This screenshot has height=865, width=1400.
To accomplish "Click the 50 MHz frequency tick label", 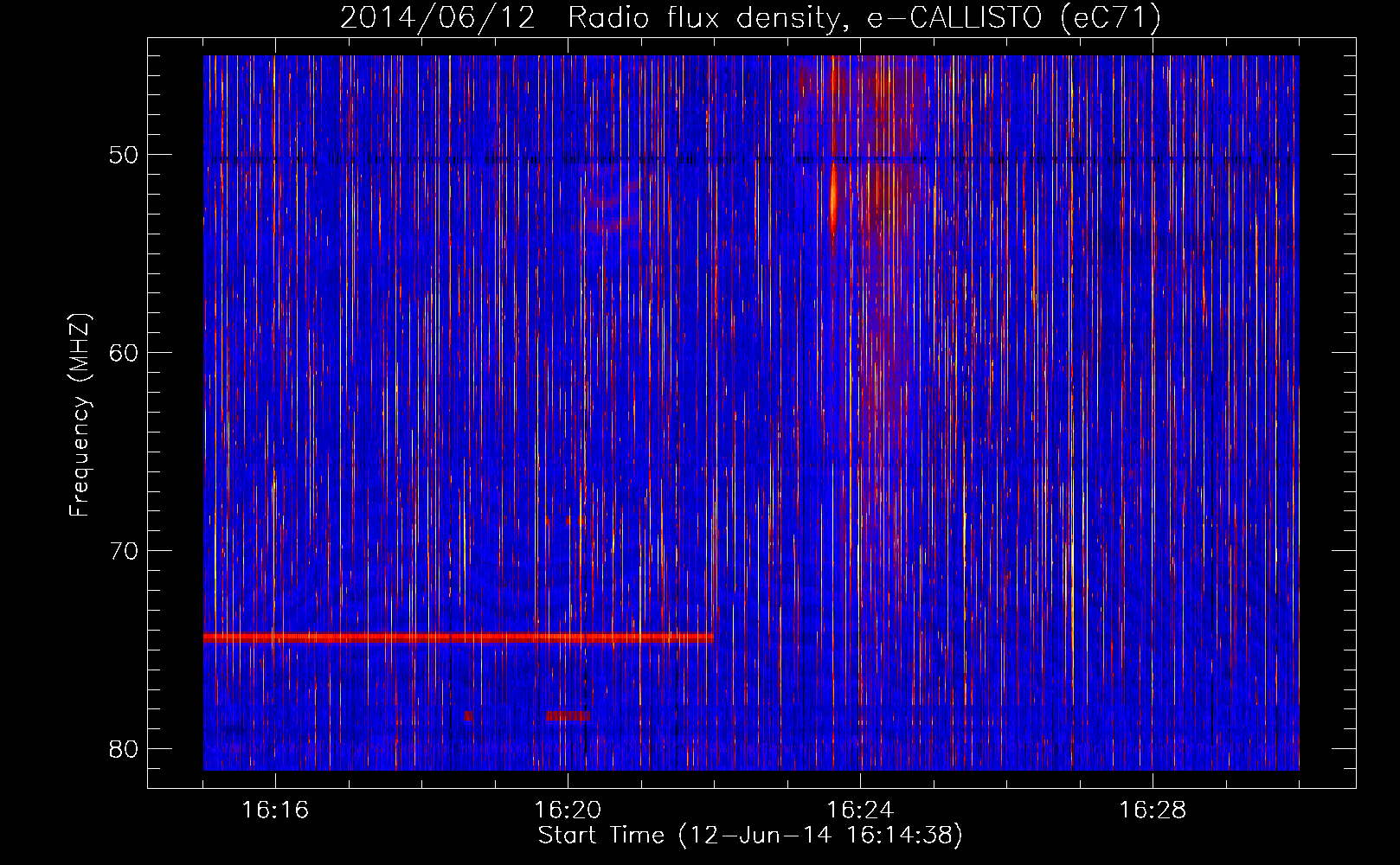I will pos(124,156).
